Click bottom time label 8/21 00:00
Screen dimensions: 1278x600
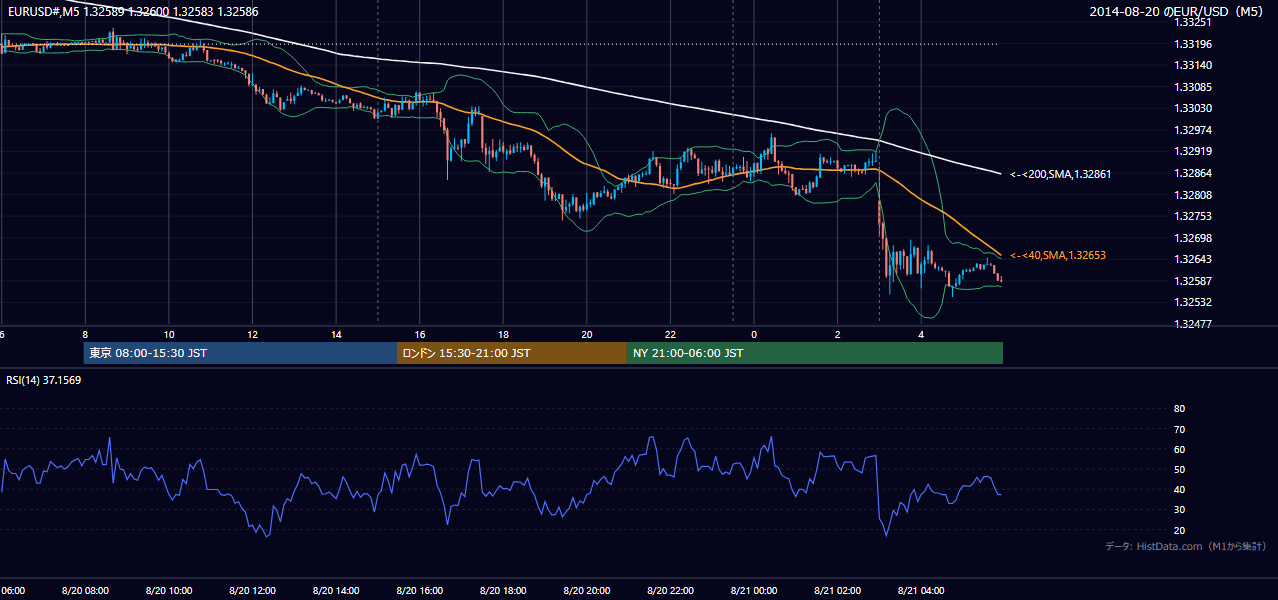click(x=754, y=591)
